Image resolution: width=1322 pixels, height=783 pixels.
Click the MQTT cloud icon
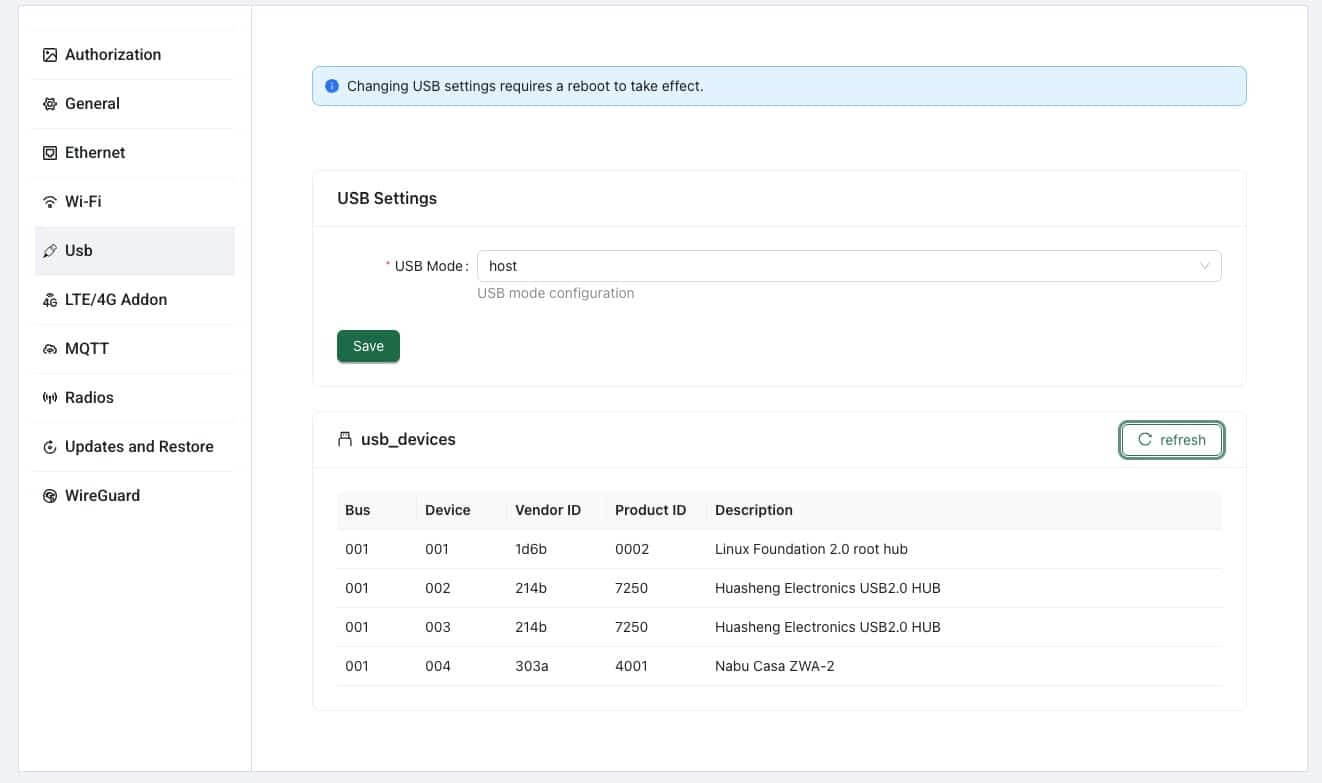(x=50, y=349)
